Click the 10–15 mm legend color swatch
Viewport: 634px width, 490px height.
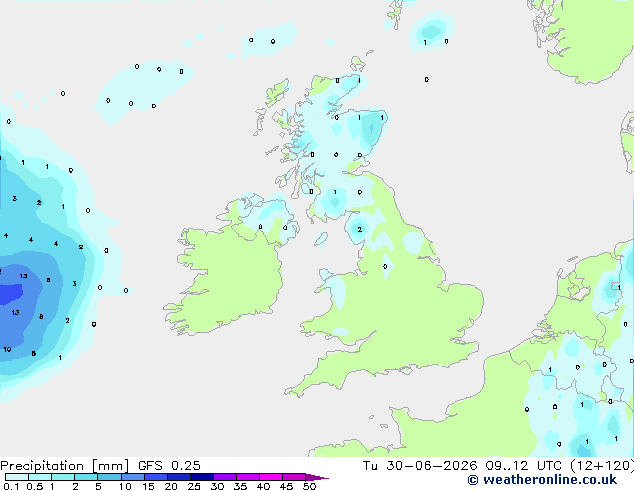coord(132,477)
